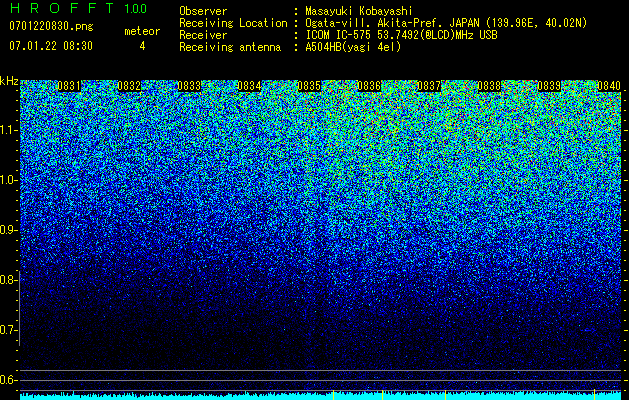This screenshot has height=400, width=629.
Task: Click the 0837 time marker
Action: (x=429, y=86)
